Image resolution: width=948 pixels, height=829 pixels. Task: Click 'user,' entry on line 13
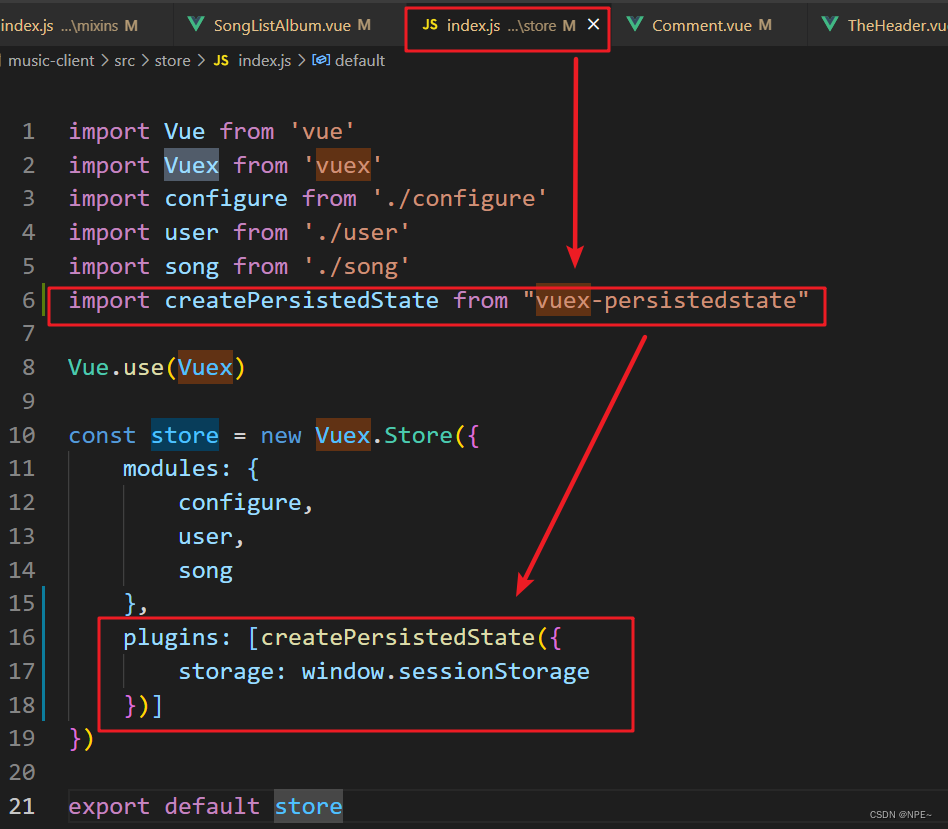click(212, 537)
